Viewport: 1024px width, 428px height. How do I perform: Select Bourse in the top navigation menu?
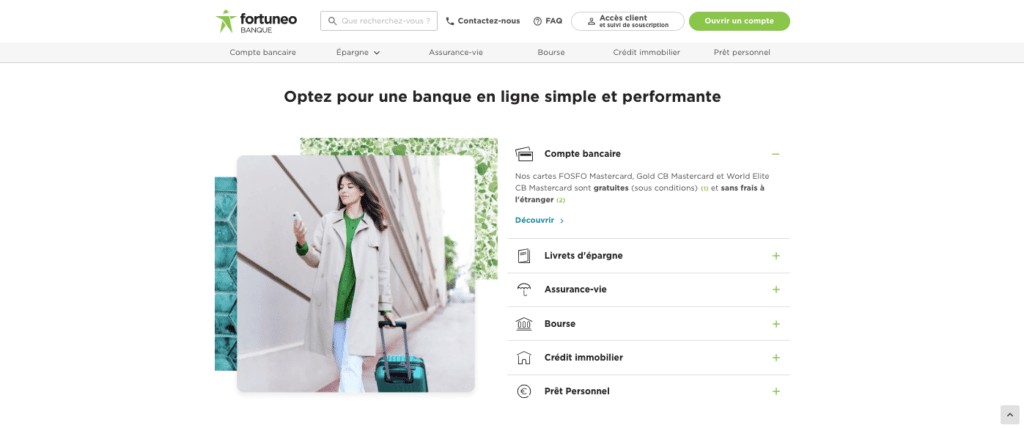pyautogui.click(x=551, y=52)
